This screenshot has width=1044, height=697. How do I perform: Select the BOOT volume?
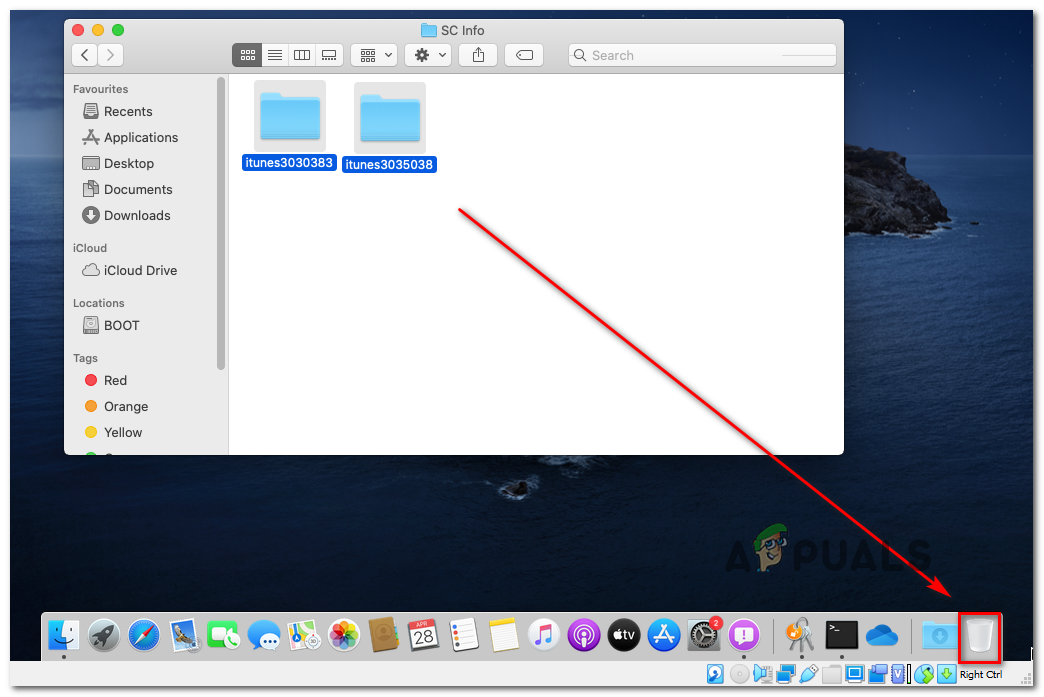111,326
